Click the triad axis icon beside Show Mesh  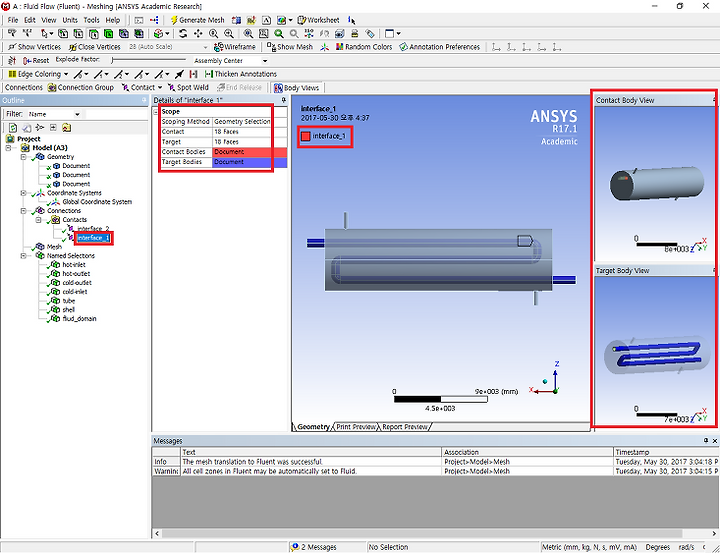click(325, 47)
